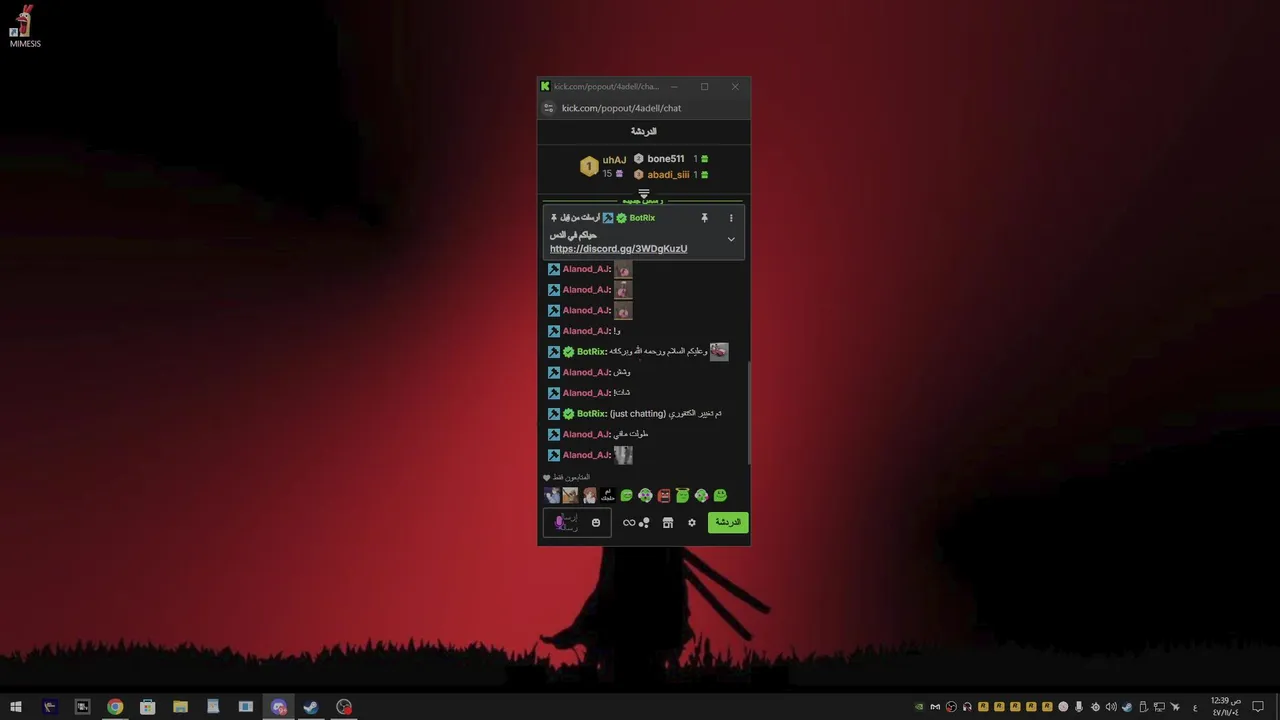
Task: Open the Windows Start menu
Action: point(16,707)
